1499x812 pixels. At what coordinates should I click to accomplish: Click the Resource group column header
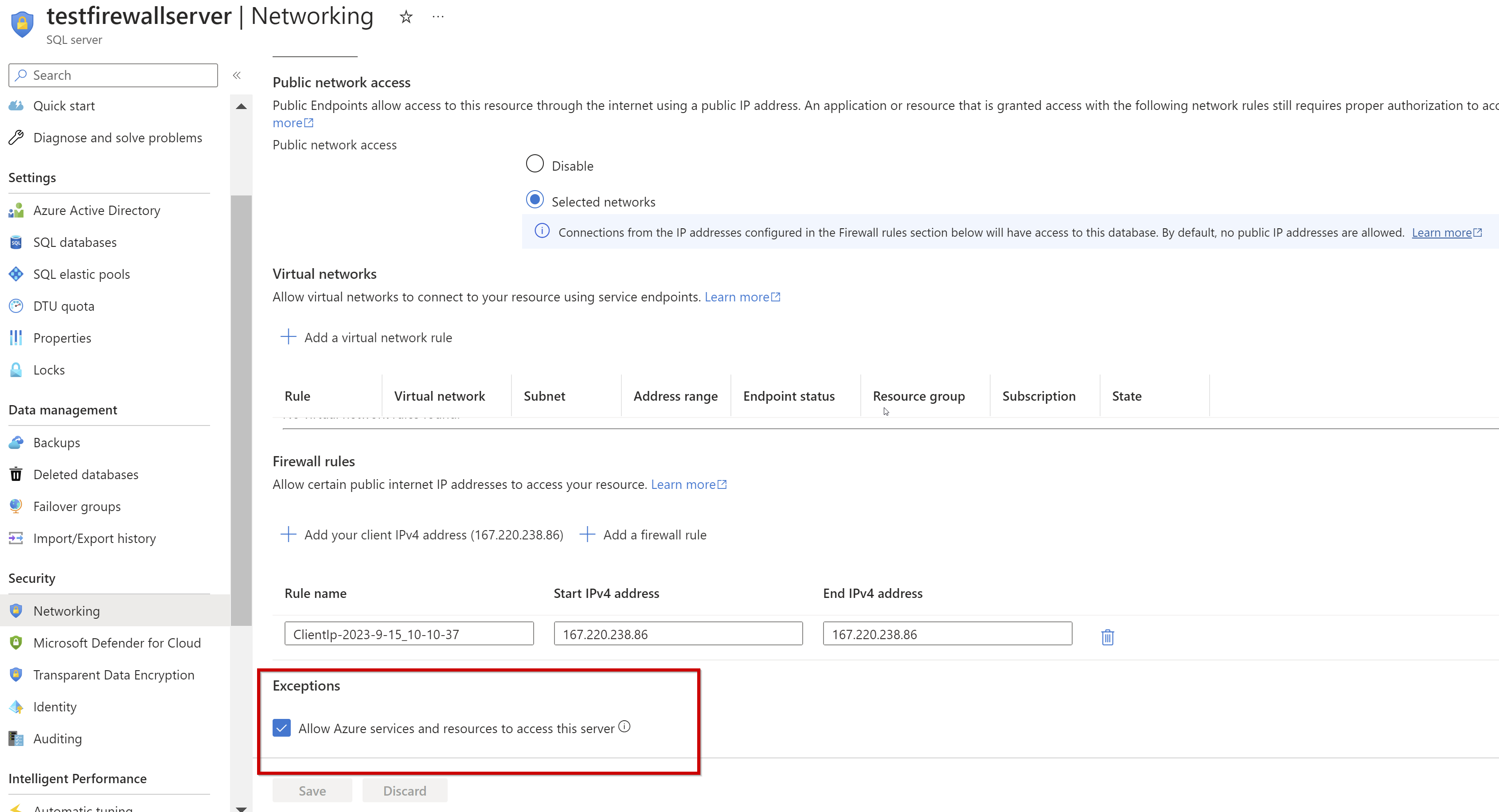point(918,396)
